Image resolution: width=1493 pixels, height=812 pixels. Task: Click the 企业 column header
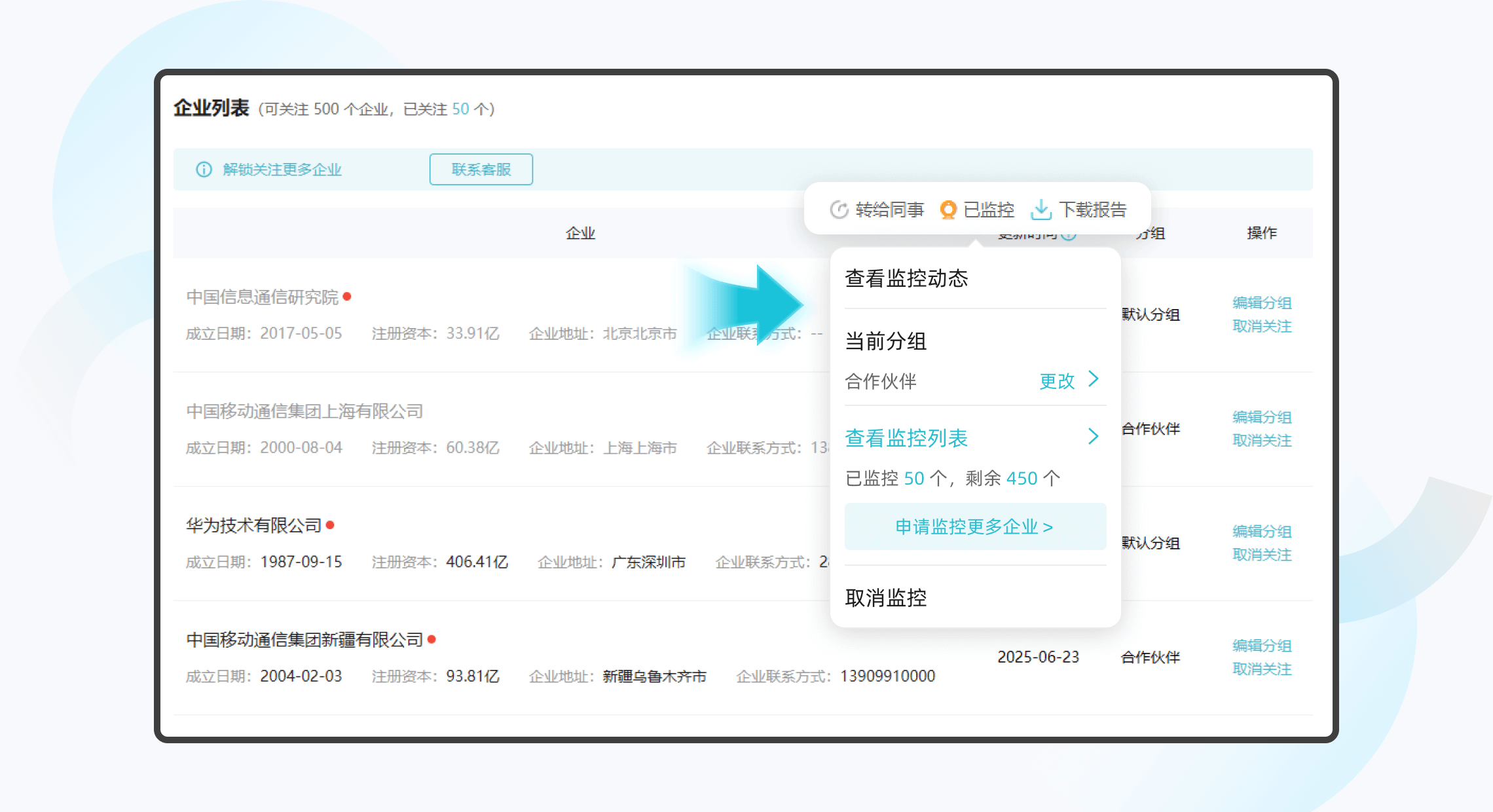point(580,233)
